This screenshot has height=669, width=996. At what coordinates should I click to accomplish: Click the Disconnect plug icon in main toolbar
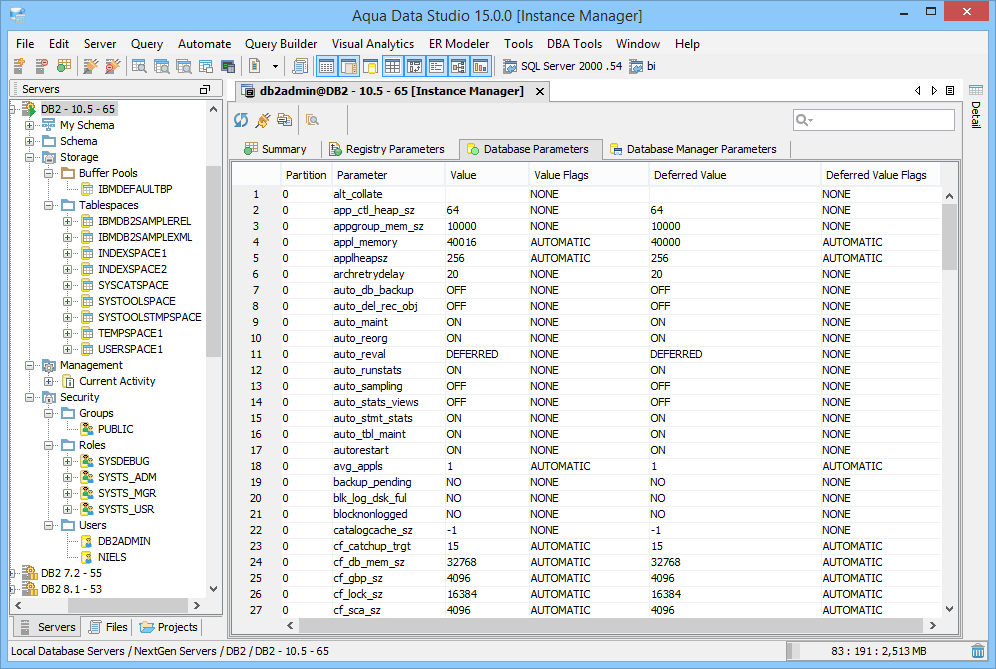[x=113, y=65]
